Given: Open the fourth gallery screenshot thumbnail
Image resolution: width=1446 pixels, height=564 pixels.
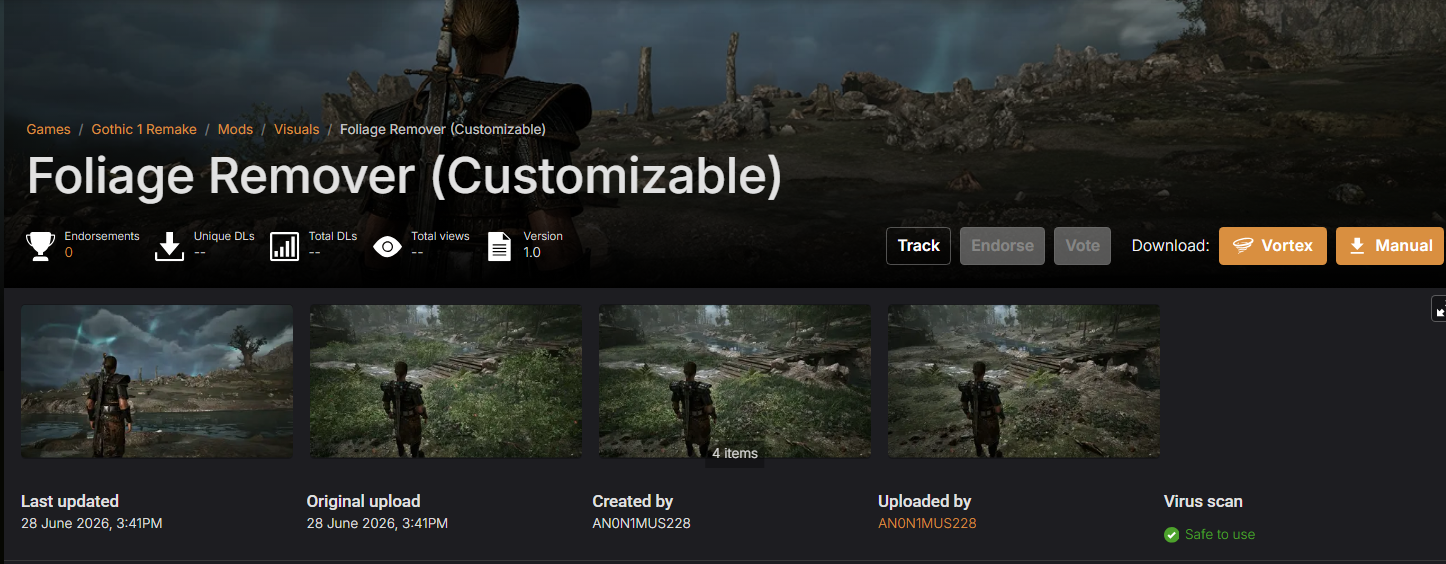Looking at the screenshot, I should pyautogui.click(x=1024, y=381).
